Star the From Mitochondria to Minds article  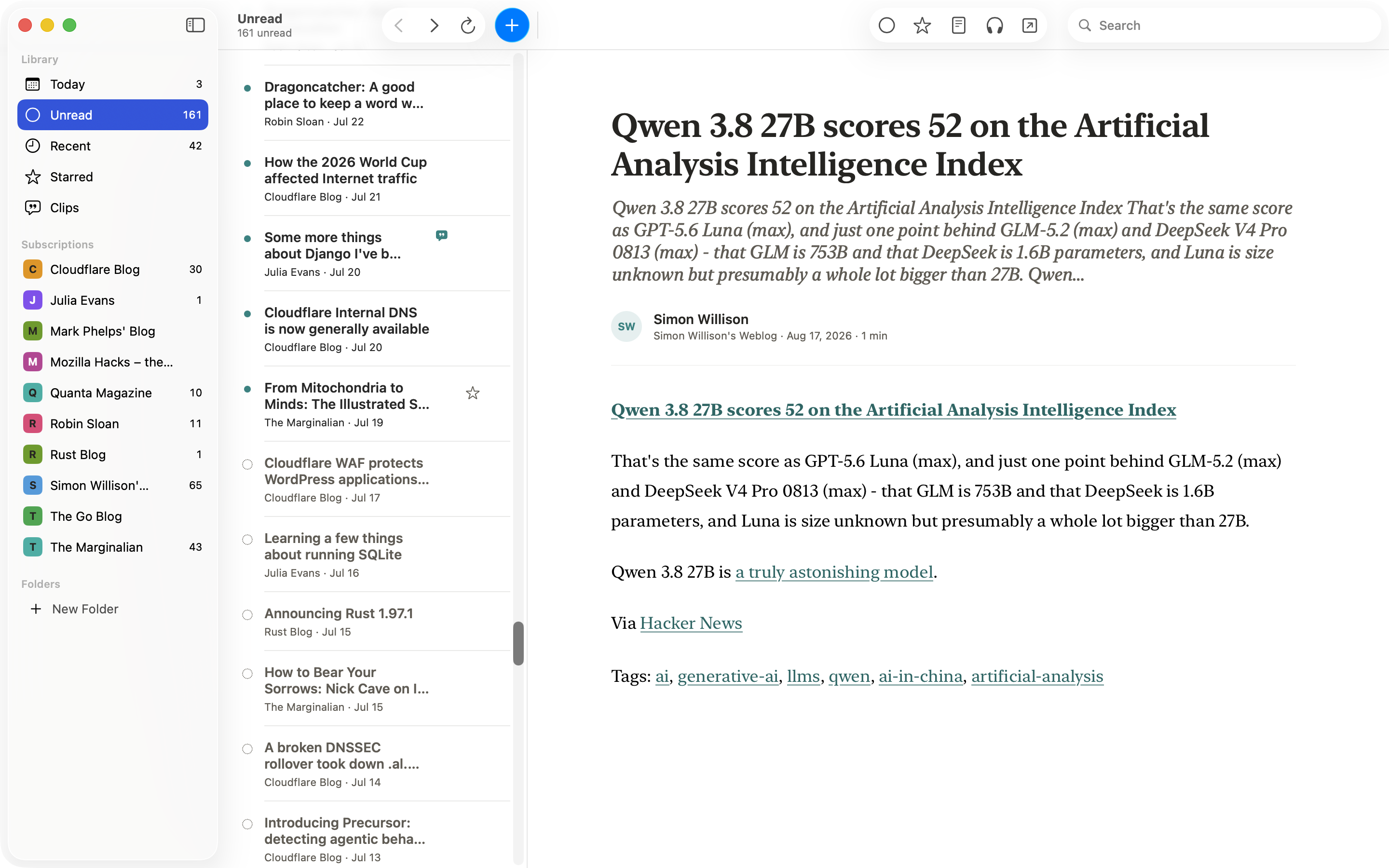[472, 393]
